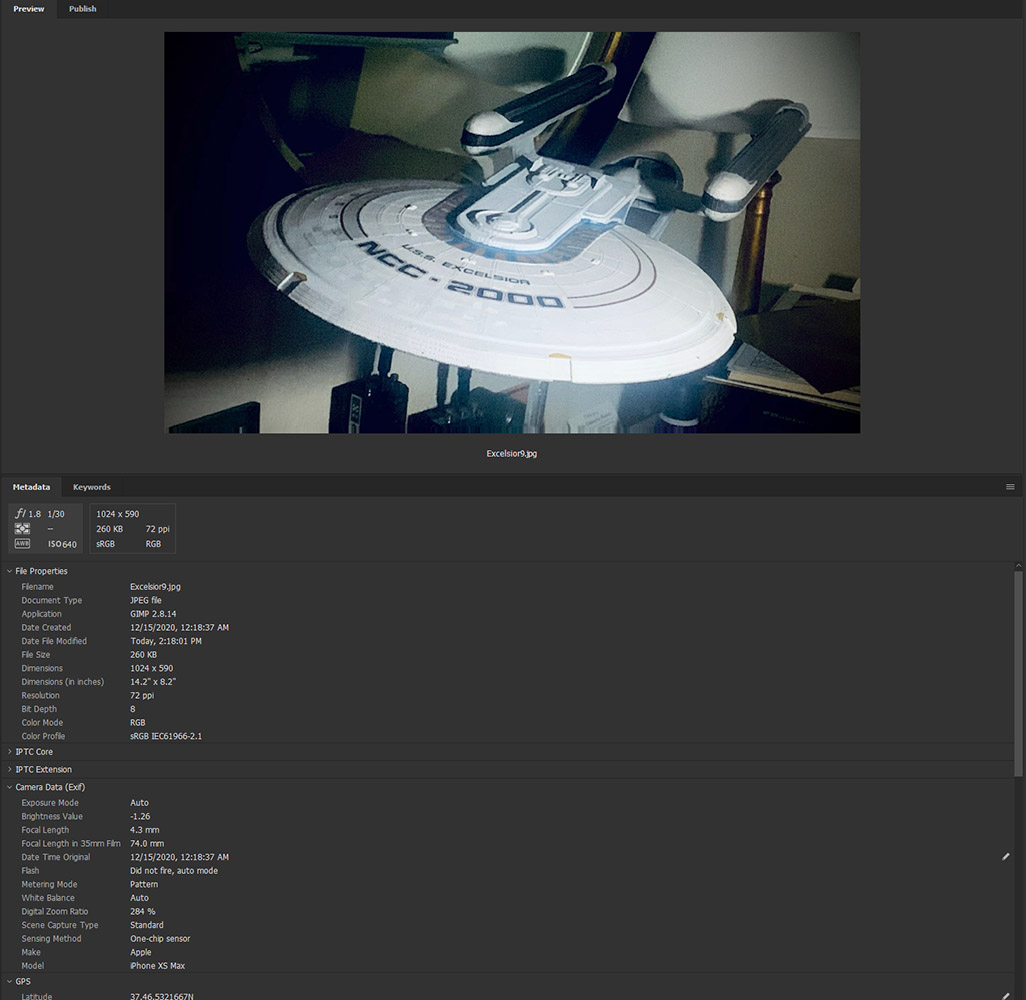Viewport: 1026px width, 1000px height.
Task: Switch to the Preview tab
Action: click(x=29, y=9)
